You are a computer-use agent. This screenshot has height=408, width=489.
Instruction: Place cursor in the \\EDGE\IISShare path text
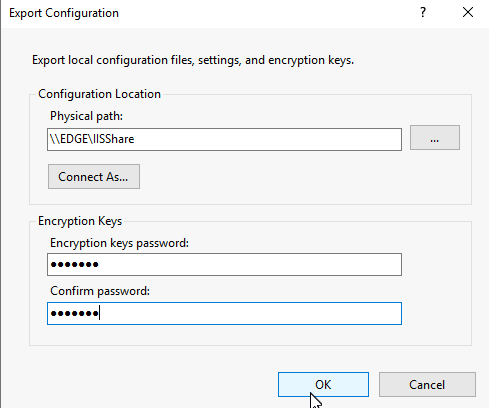click(x=92, y=139)
